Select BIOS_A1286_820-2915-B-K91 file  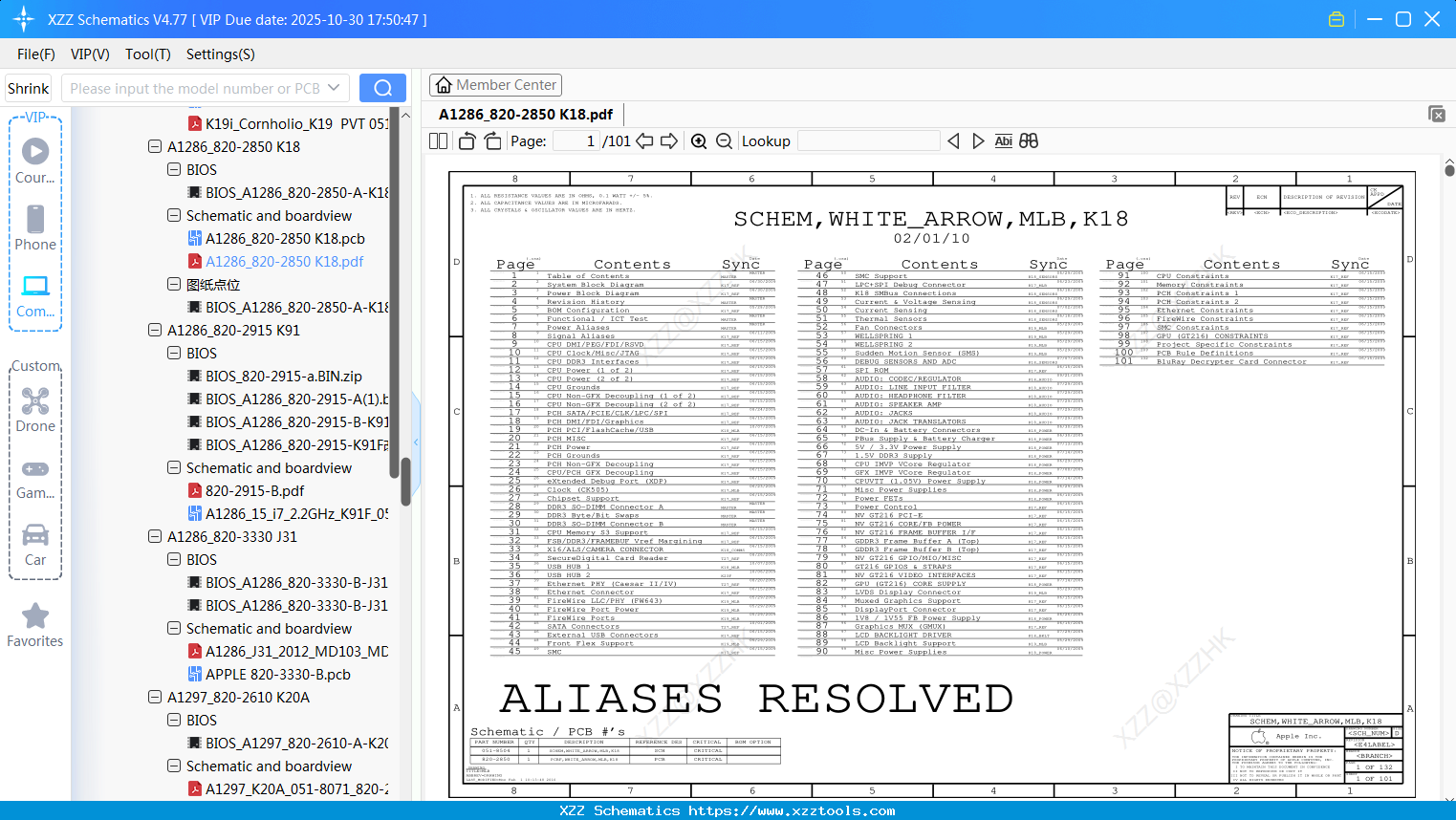click(x=289, y=422)
